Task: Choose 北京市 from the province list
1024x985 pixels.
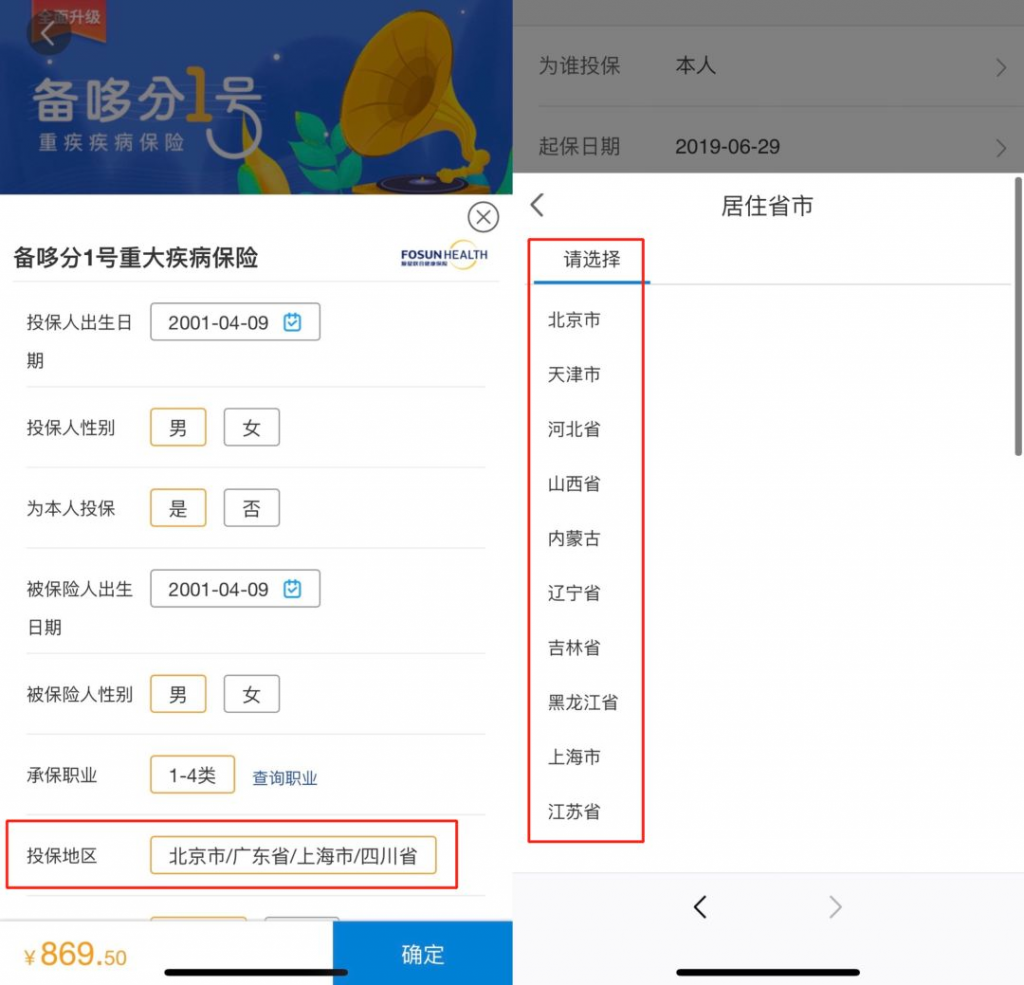Action: (574, 320)
